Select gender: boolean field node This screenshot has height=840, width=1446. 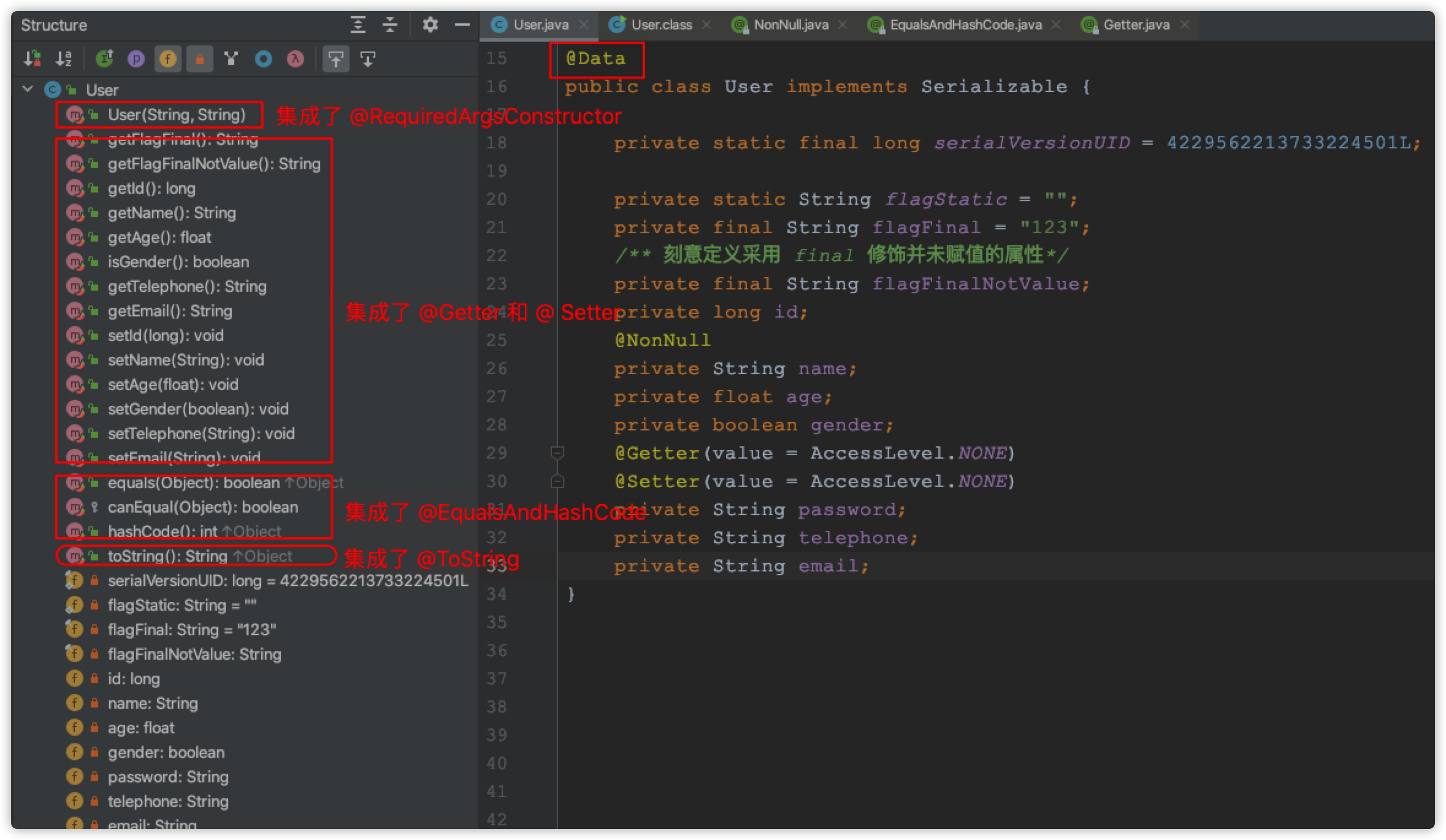point(166,752)
